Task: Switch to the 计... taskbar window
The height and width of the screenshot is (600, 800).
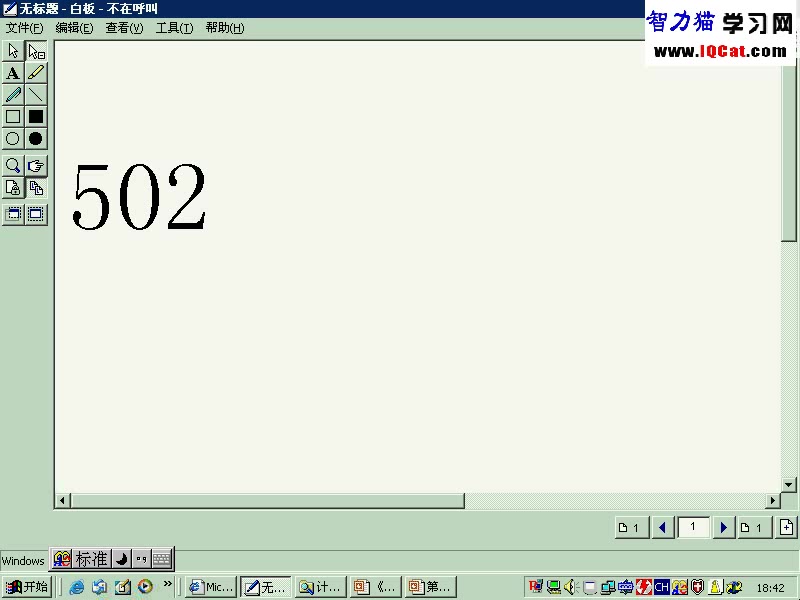Action: (x=320, y=587)
